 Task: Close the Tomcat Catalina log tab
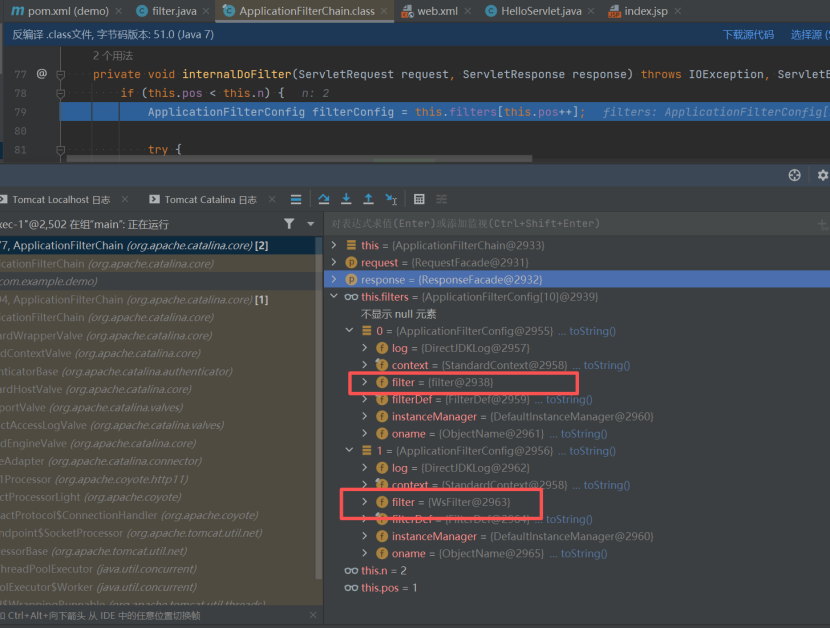pyautogui.click(x=272, y=199)
